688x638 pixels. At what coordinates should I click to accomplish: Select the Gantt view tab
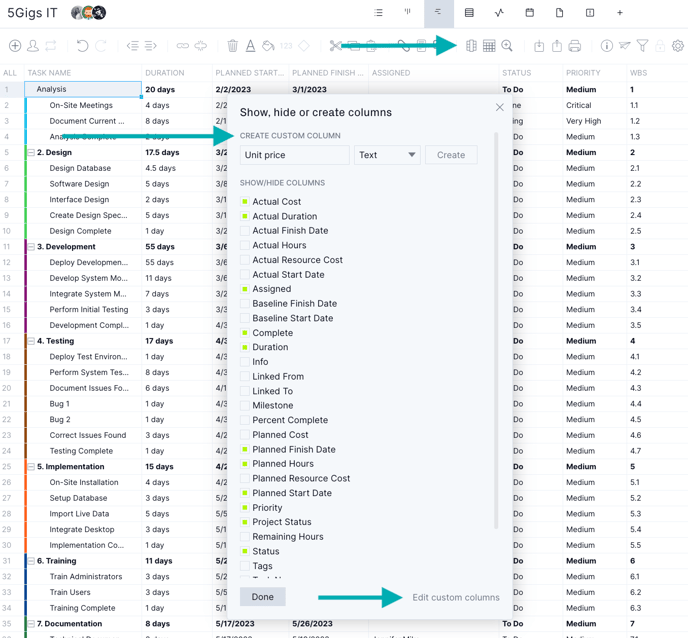point(438,13)
